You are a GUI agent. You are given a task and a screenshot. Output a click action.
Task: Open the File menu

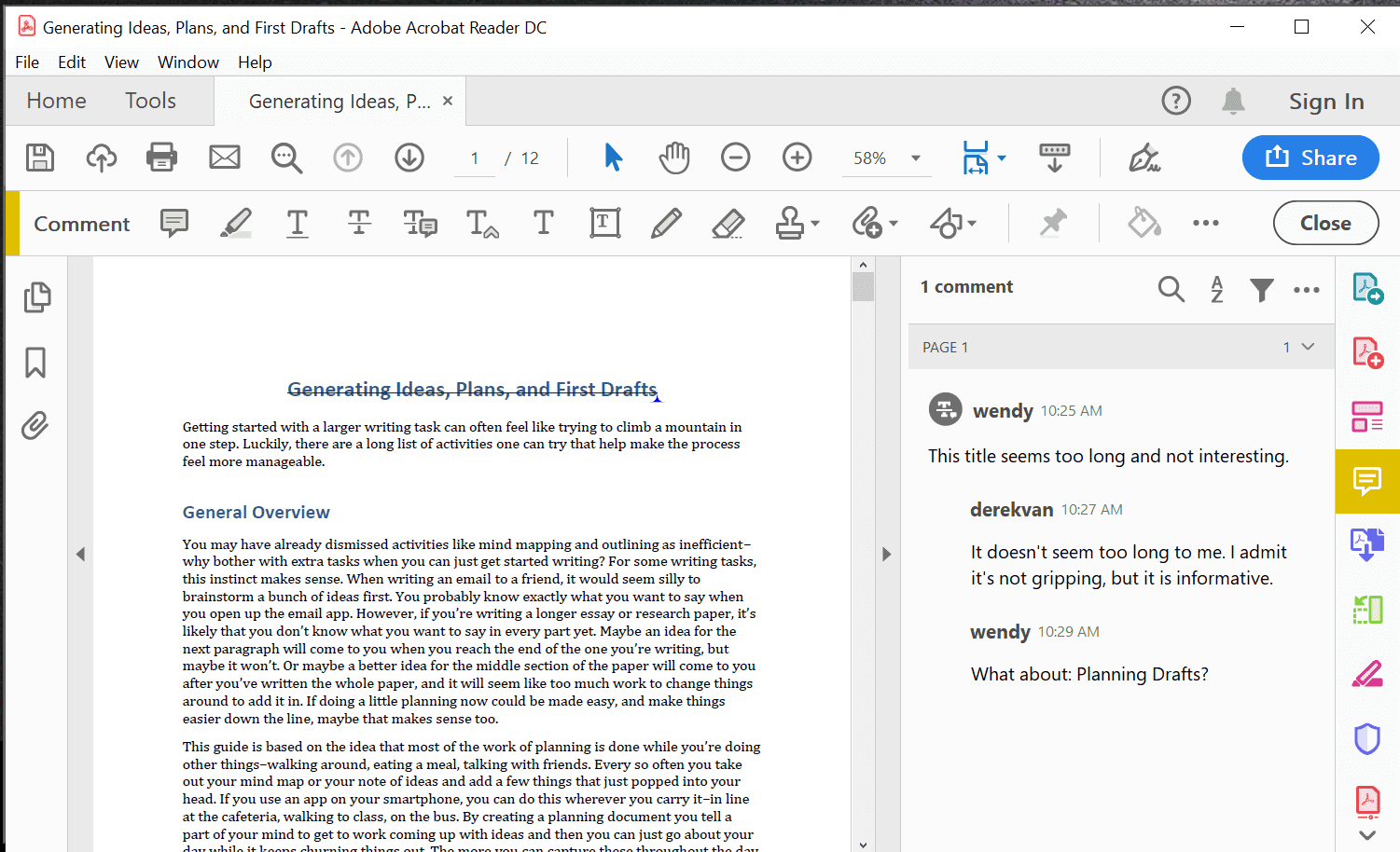click(x=27, y=62)
